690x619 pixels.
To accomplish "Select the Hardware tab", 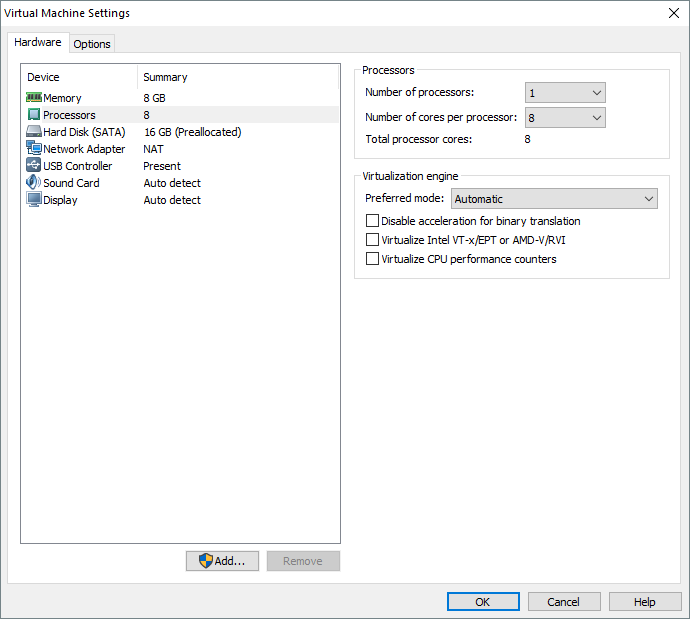I will tap(38, 43).
